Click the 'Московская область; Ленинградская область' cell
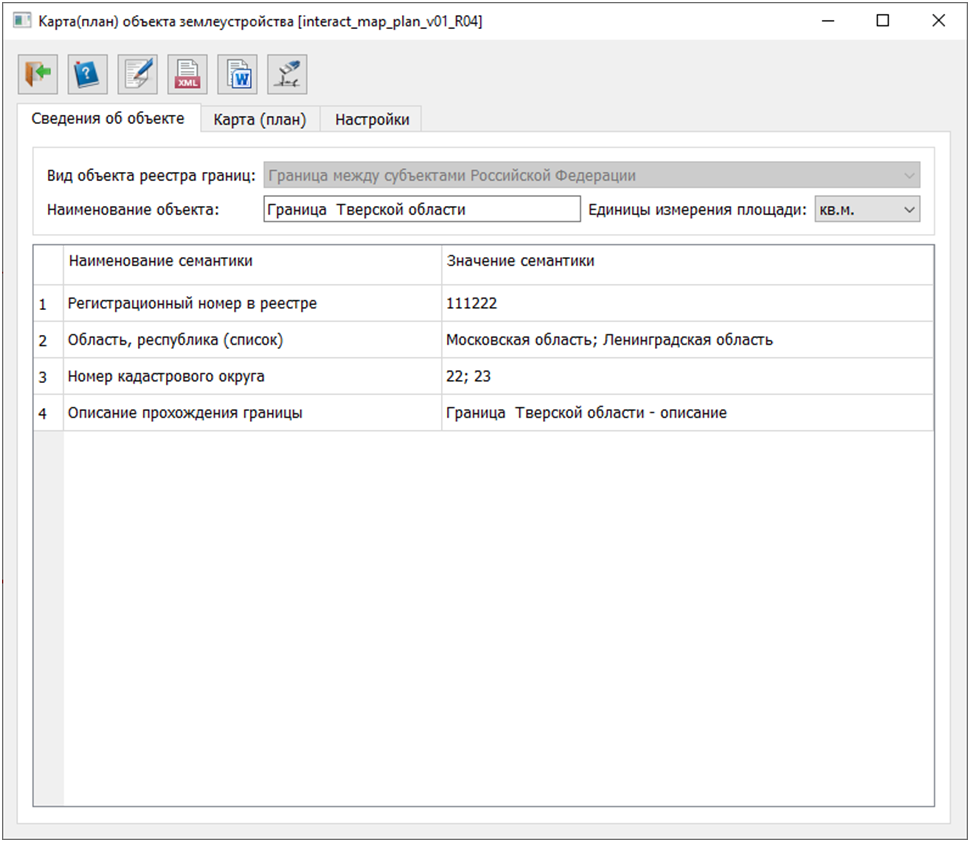 (x=686, y=340)
